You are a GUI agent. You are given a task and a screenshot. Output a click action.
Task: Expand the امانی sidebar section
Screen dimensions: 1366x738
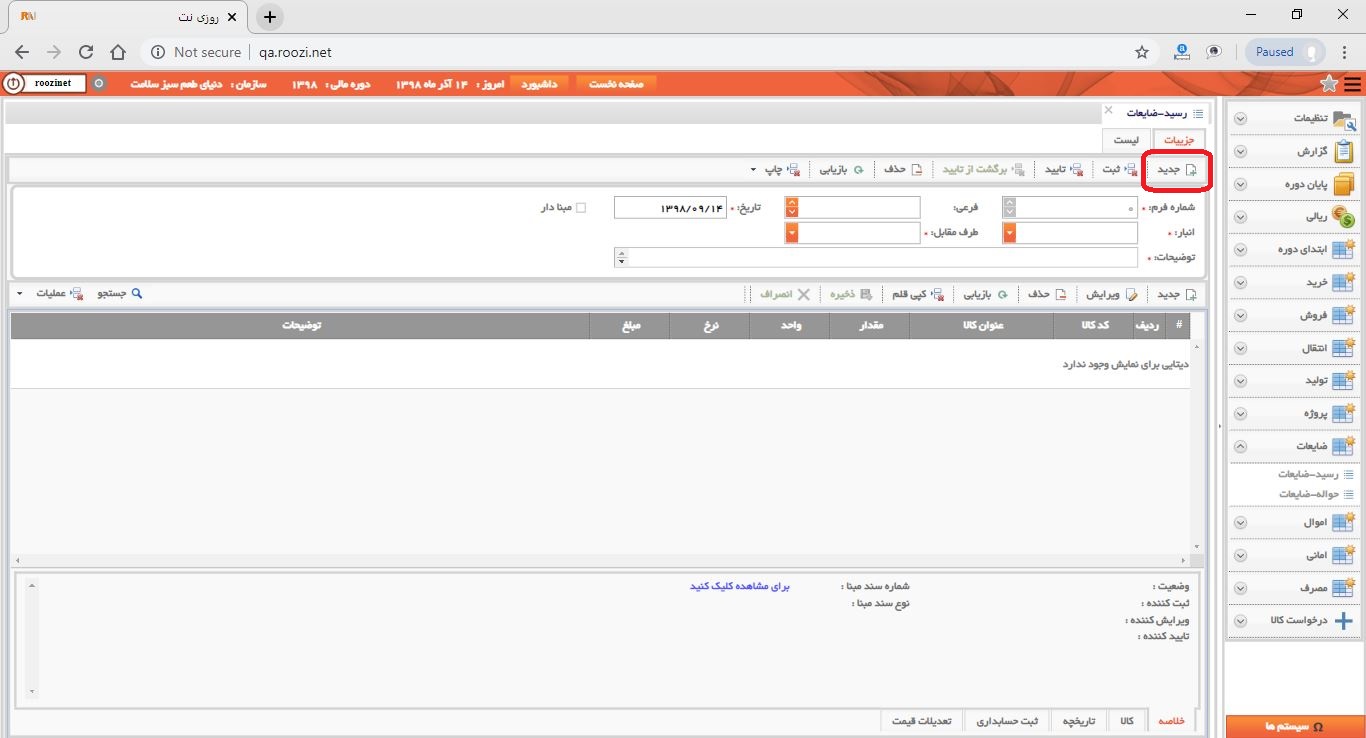(1240, 555)
